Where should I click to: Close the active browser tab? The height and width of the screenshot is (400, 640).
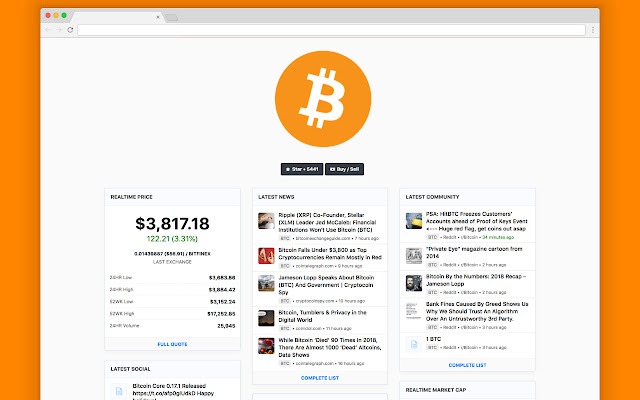click(158, 17)
